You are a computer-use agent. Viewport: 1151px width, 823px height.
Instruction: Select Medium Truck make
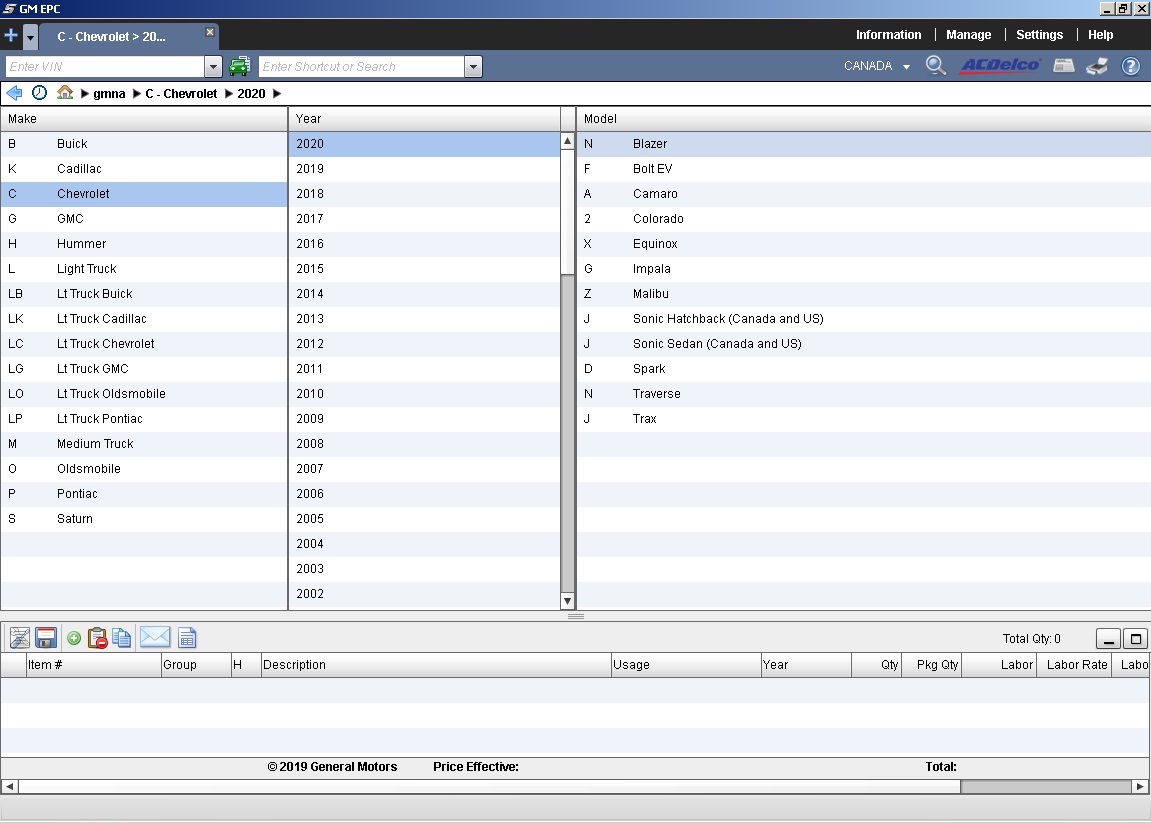pyautogui.click(x=144, y=443)
